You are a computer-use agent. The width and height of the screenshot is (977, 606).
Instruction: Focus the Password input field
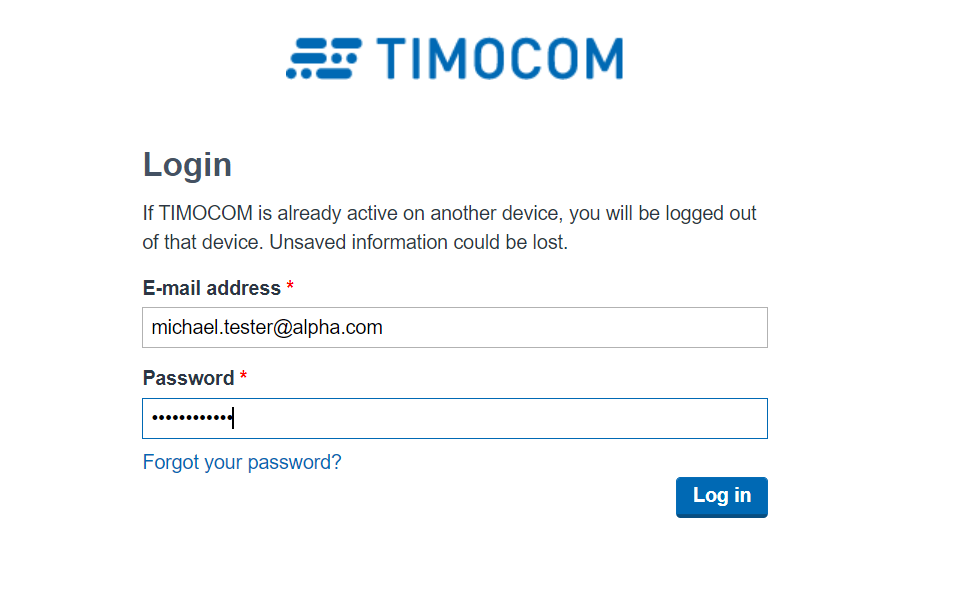click(455, 419)
